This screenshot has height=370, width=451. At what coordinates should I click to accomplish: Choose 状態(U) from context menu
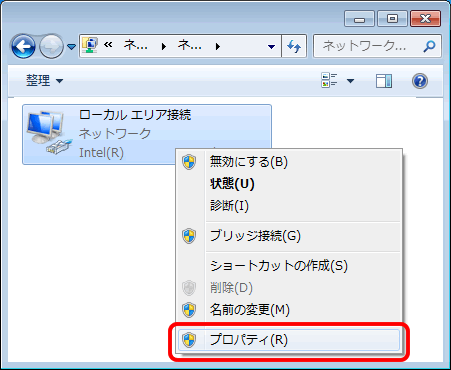[x=289, y=184]
